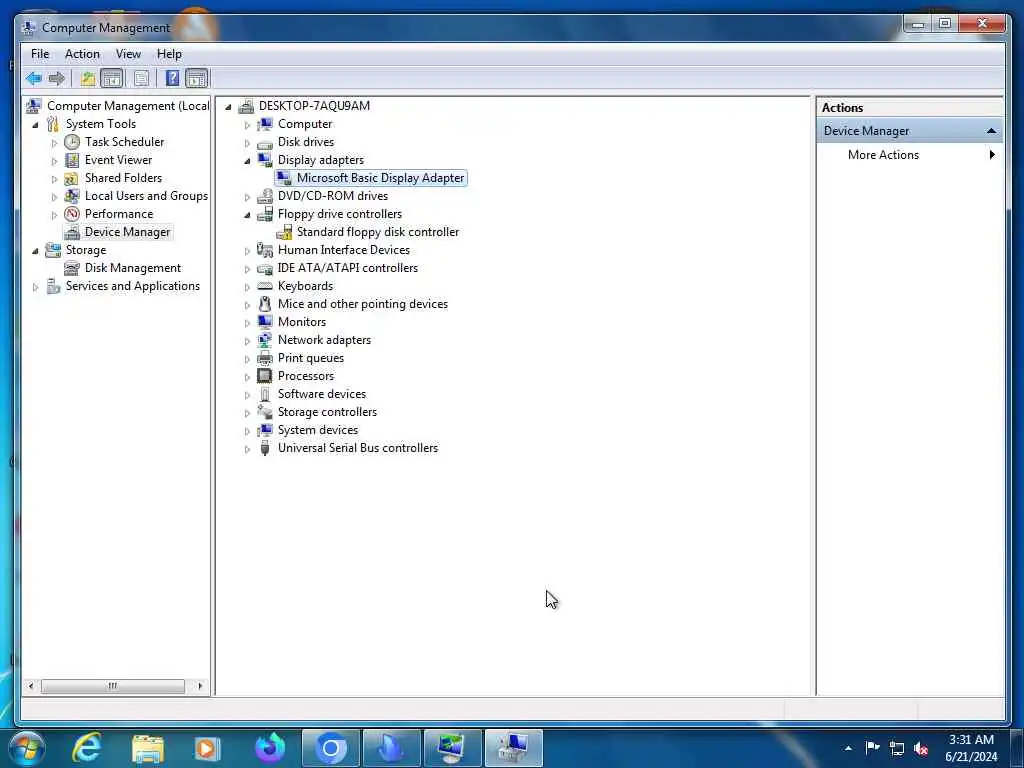Click the Disk Management icon
This screenshot has width=1024, height=768.
pos(72,268)
